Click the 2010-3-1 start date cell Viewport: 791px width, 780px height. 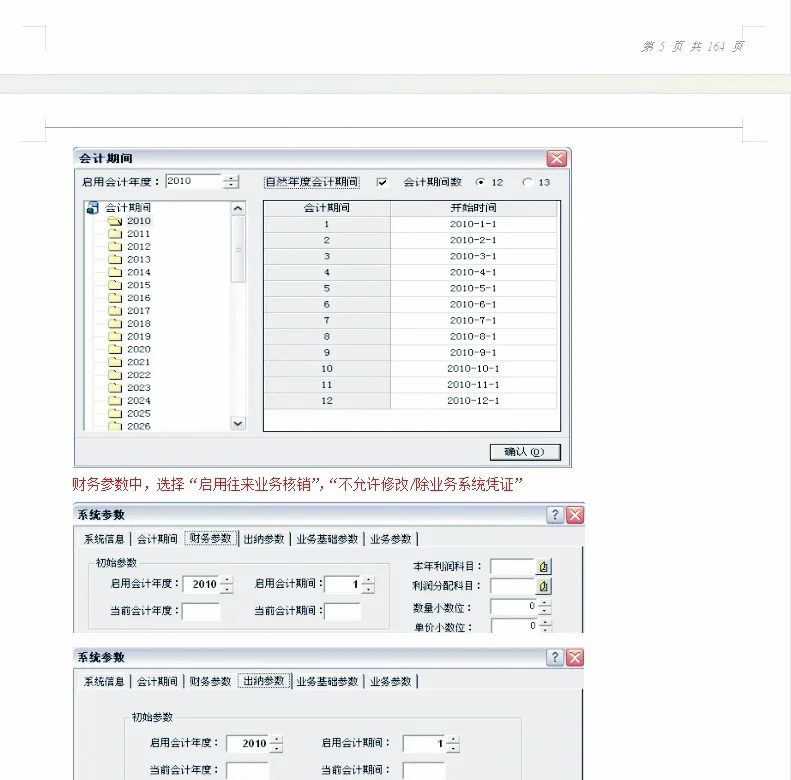(x=474, y=256)
